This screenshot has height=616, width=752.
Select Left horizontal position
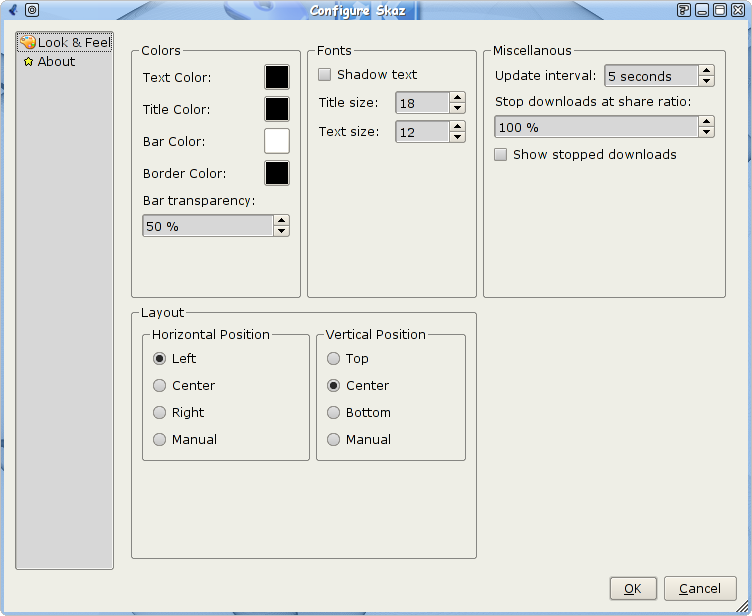(159, 358)
